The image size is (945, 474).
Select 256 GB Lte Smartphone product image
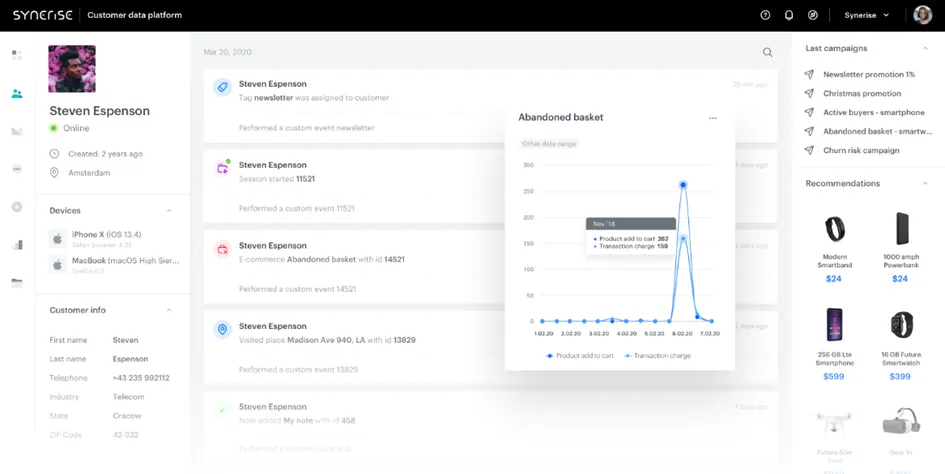[835, 324]
